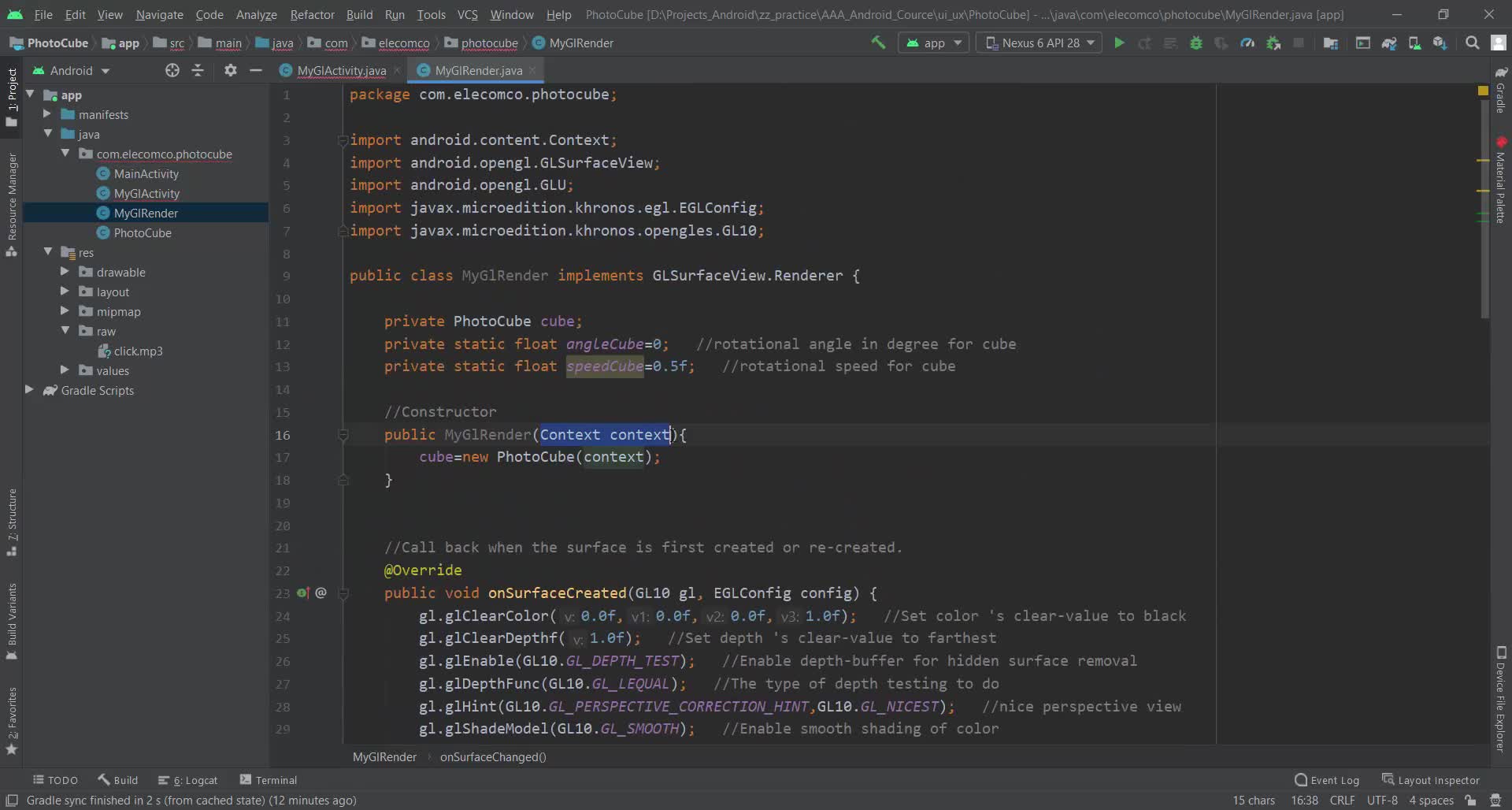Switch to the MyGlActivity.java tab

[340, 70]
